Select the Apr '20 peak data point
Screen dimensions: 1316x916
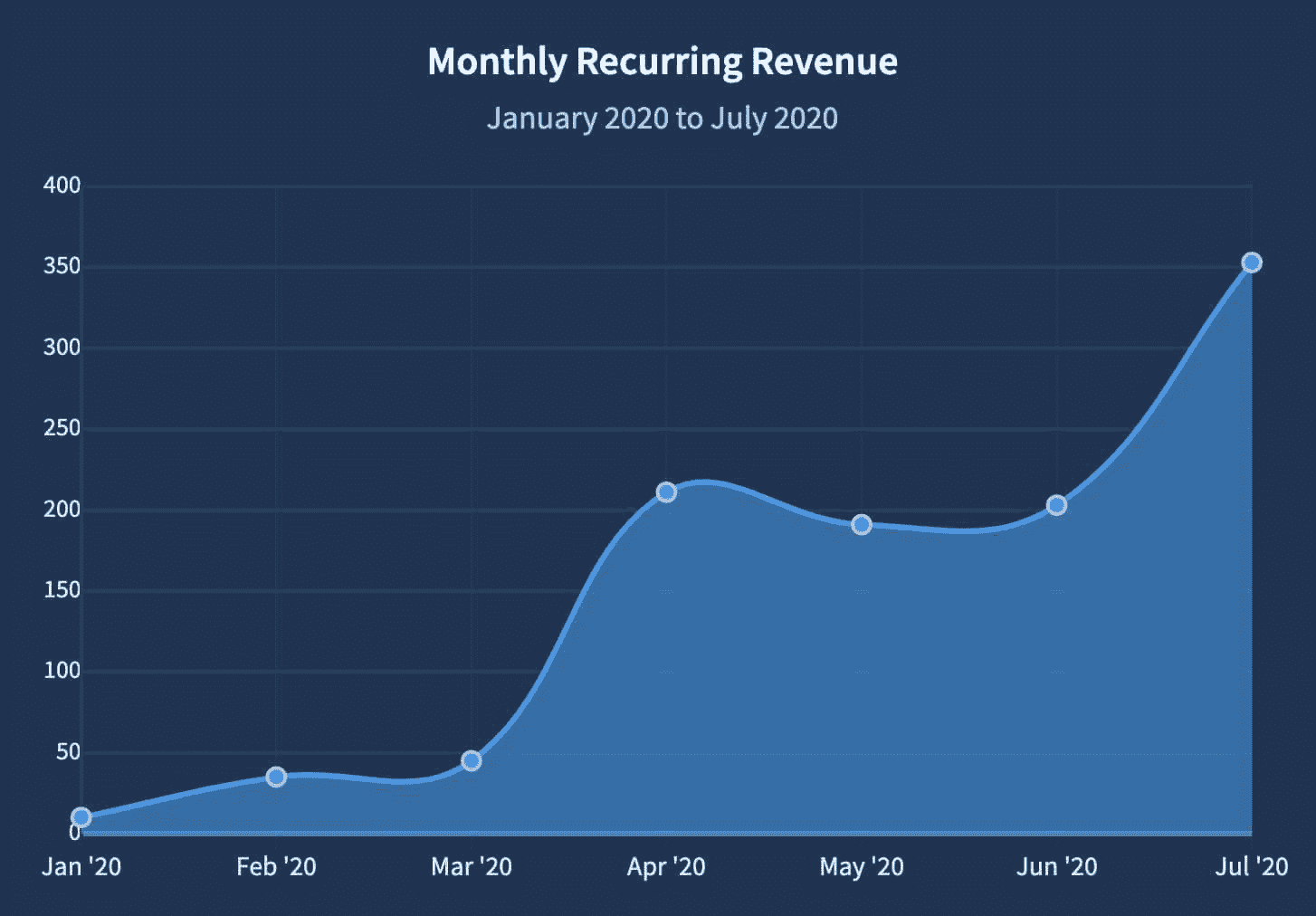pyautogui.click(x=666, y=492)
